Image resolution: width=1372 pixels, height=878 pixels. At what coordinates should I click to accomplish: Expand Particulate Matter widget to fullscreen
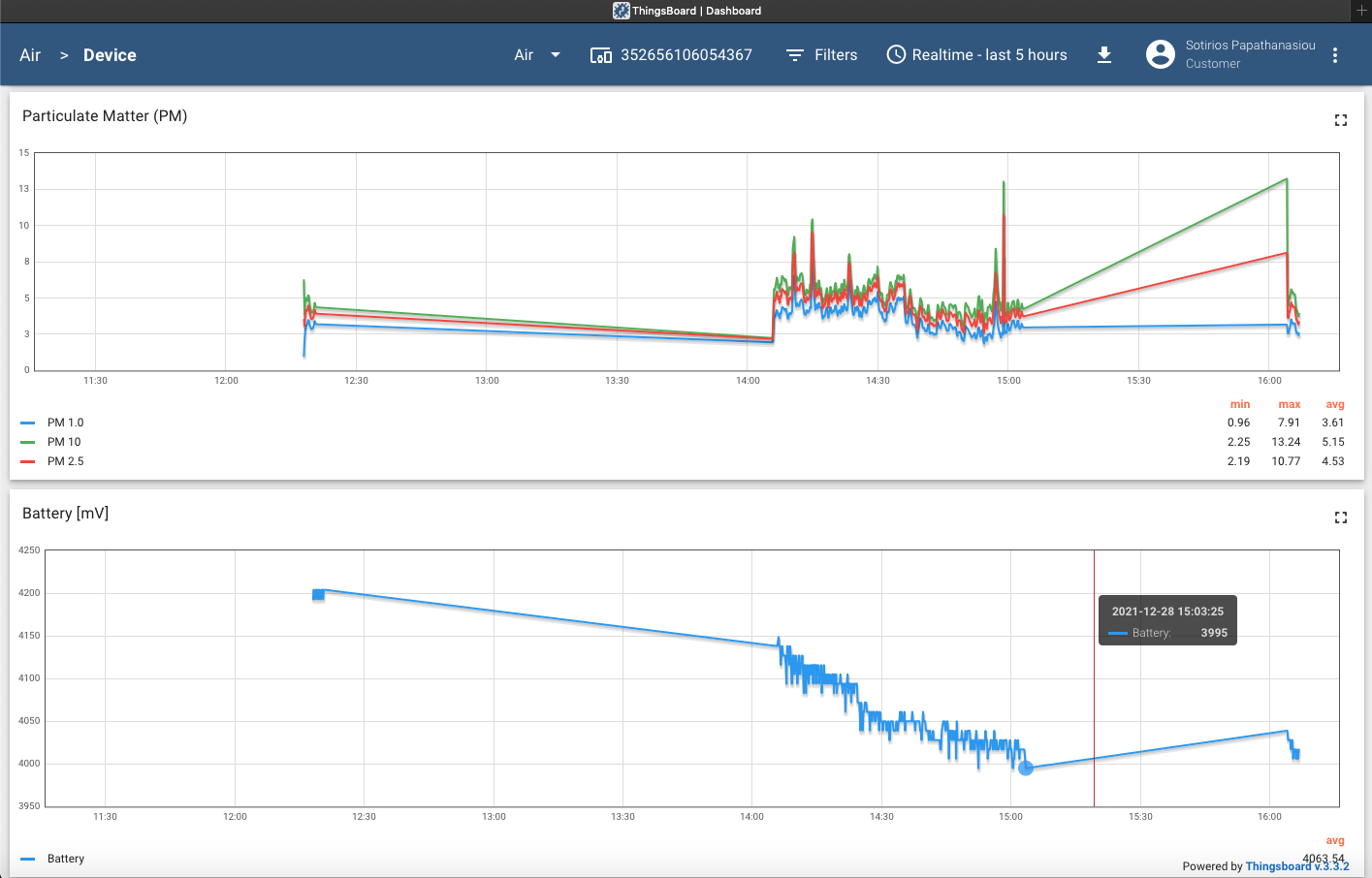click(1341, 120)
